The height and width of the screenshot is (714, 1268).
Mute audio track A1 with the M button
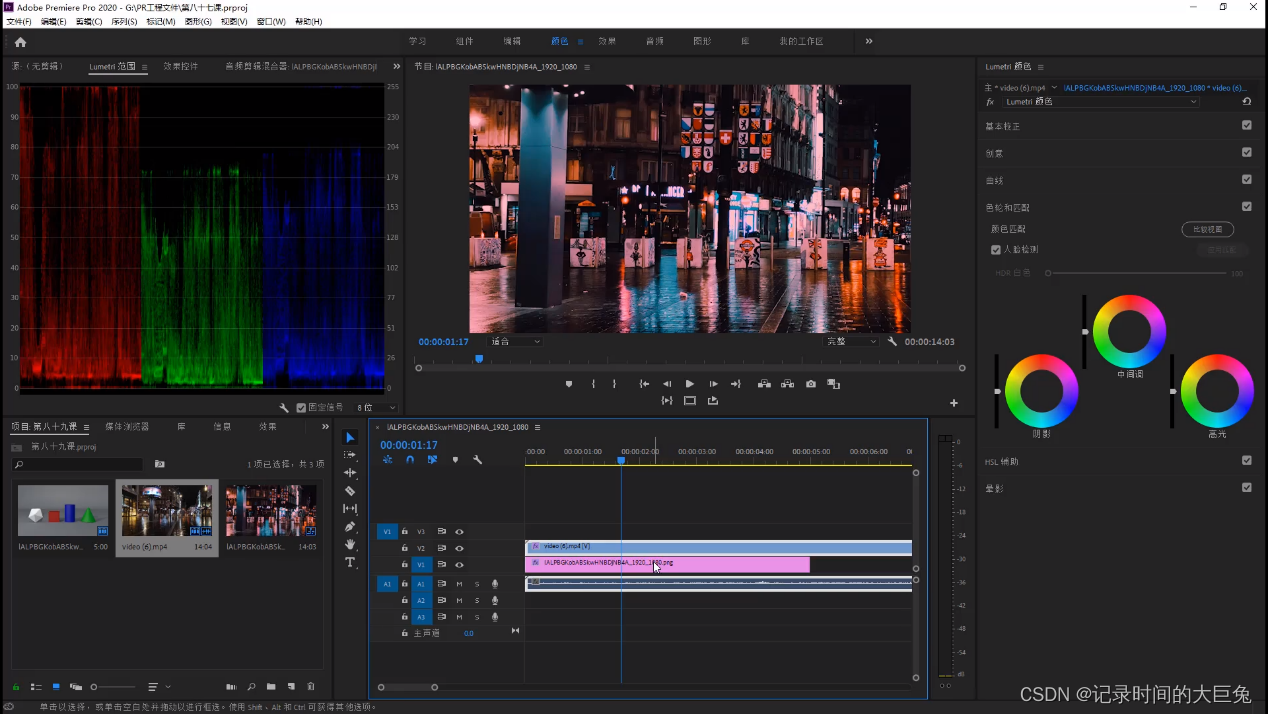pos(459,584)
